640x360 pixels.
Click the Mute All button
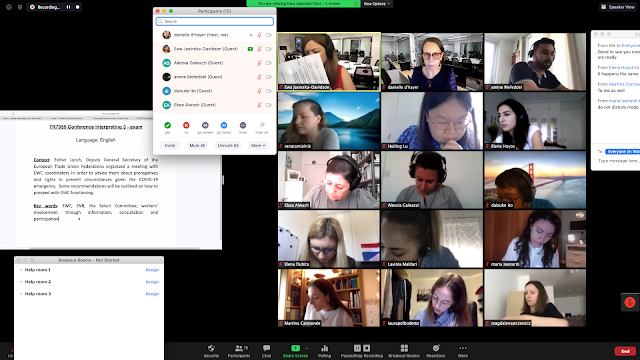tap(197, 145)
